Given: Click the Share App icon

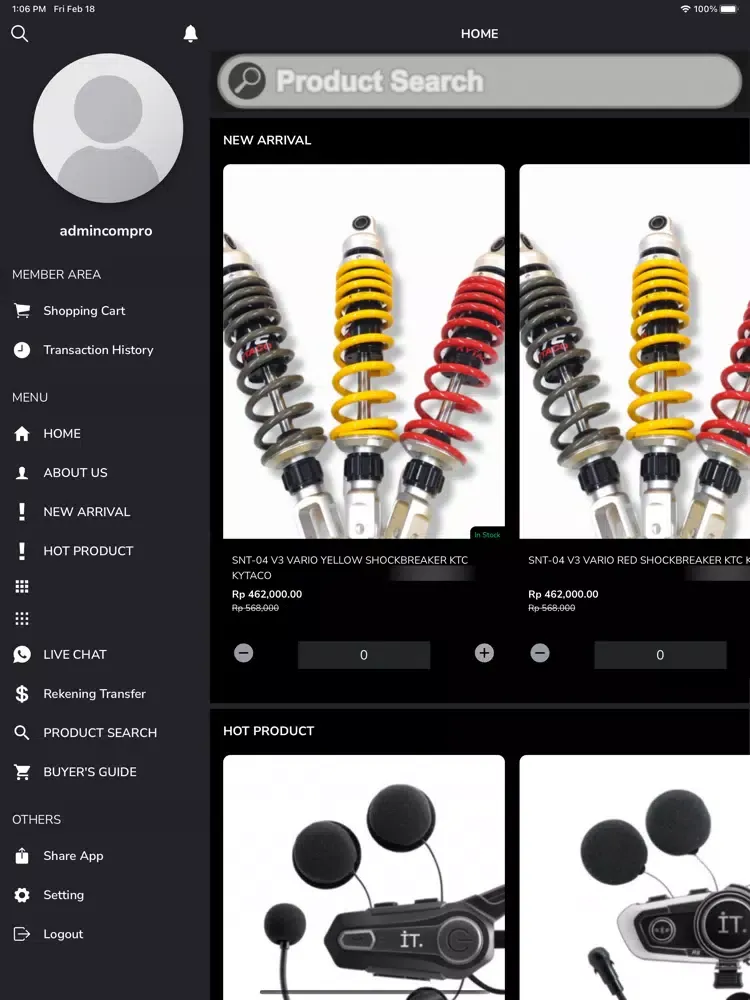Looking at the screenshot, I should (x=22, y=856).
